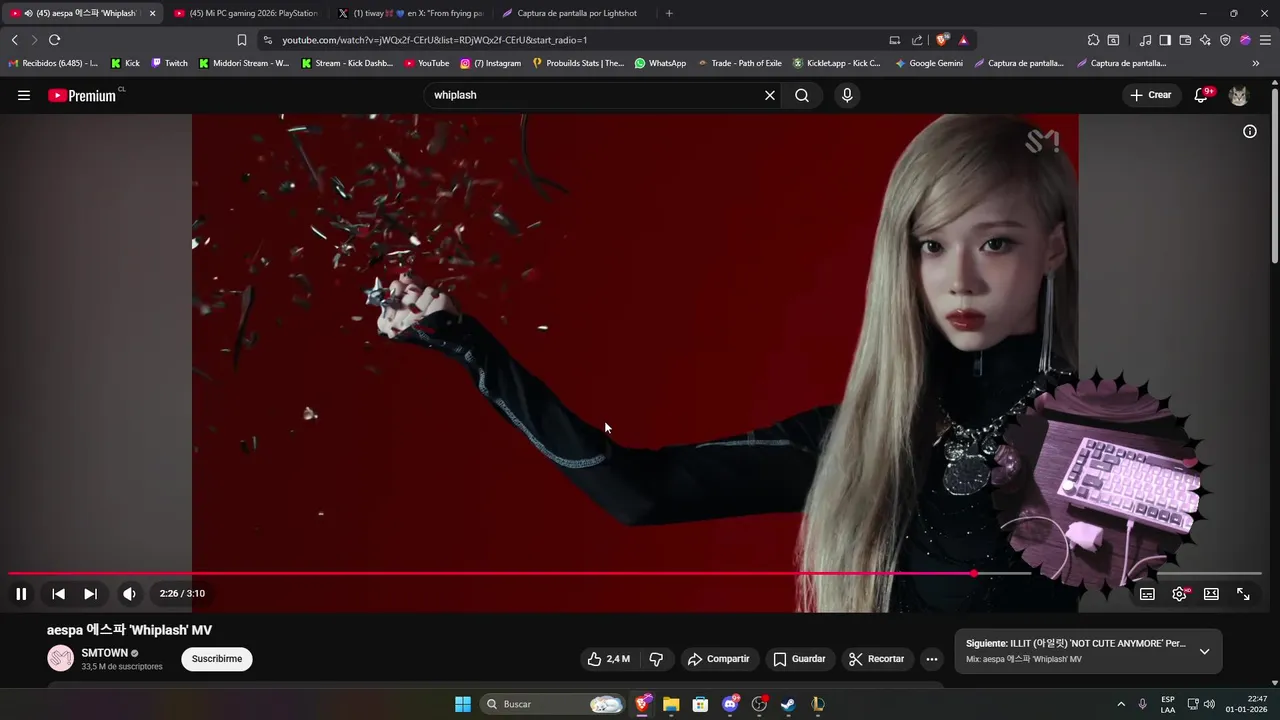Viewport: 1280px width, 720px height.
Task: Expand the Siguiente up-next panel chevron
Action: 1204,651
